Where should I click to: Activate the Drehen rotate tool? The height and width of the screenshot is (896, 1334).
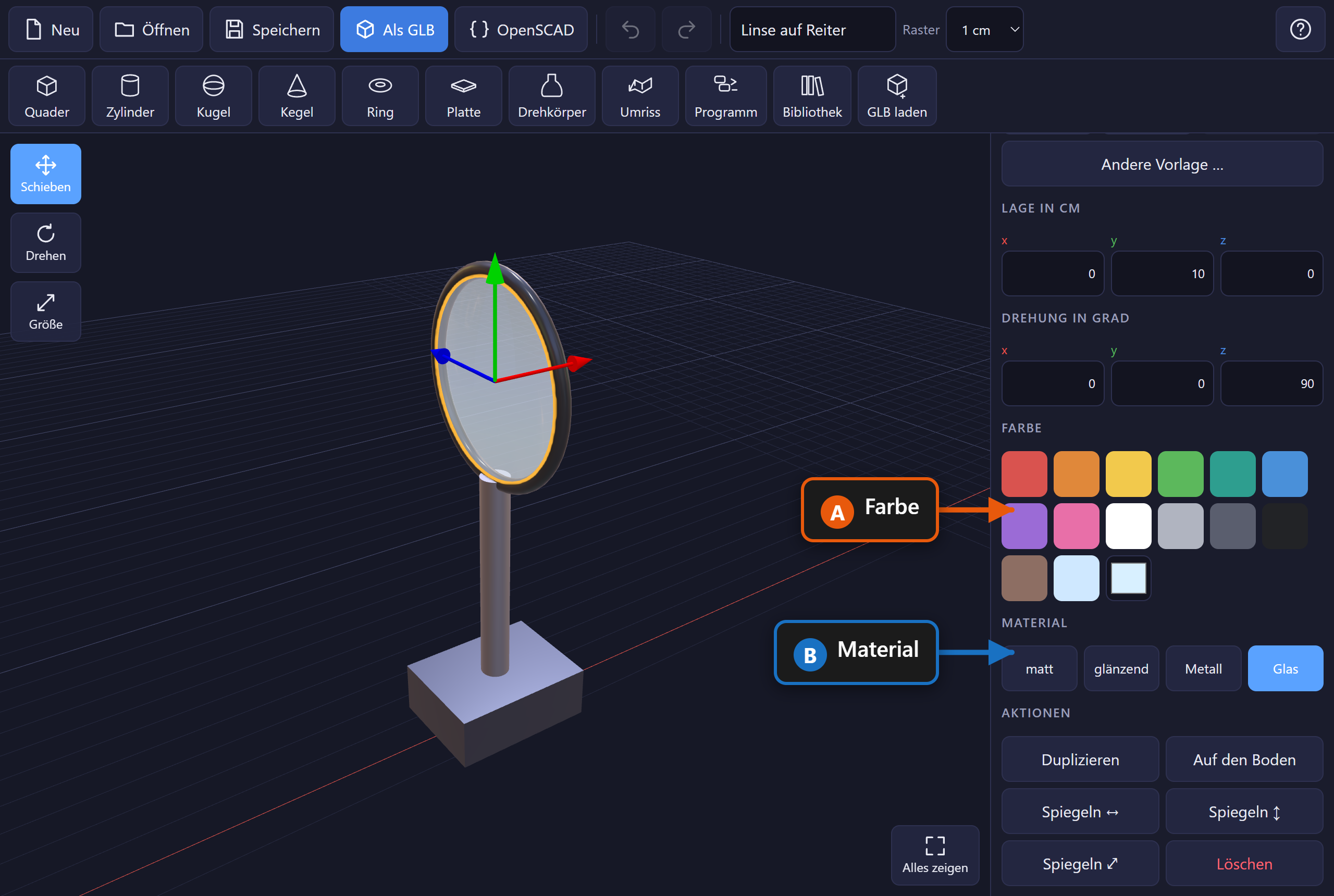[46, 243]
